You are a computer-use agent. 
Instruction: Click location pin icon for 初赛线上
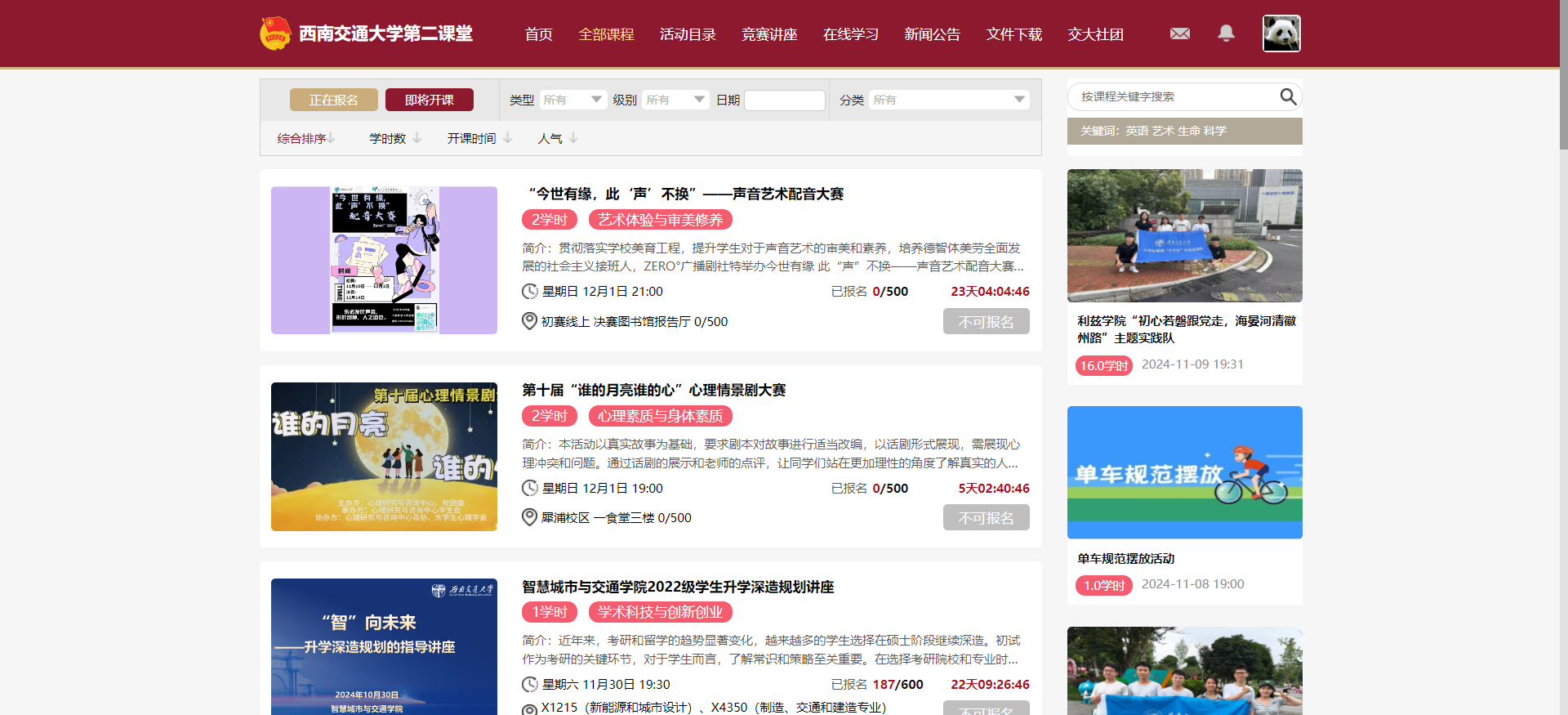tap(529, 321)
